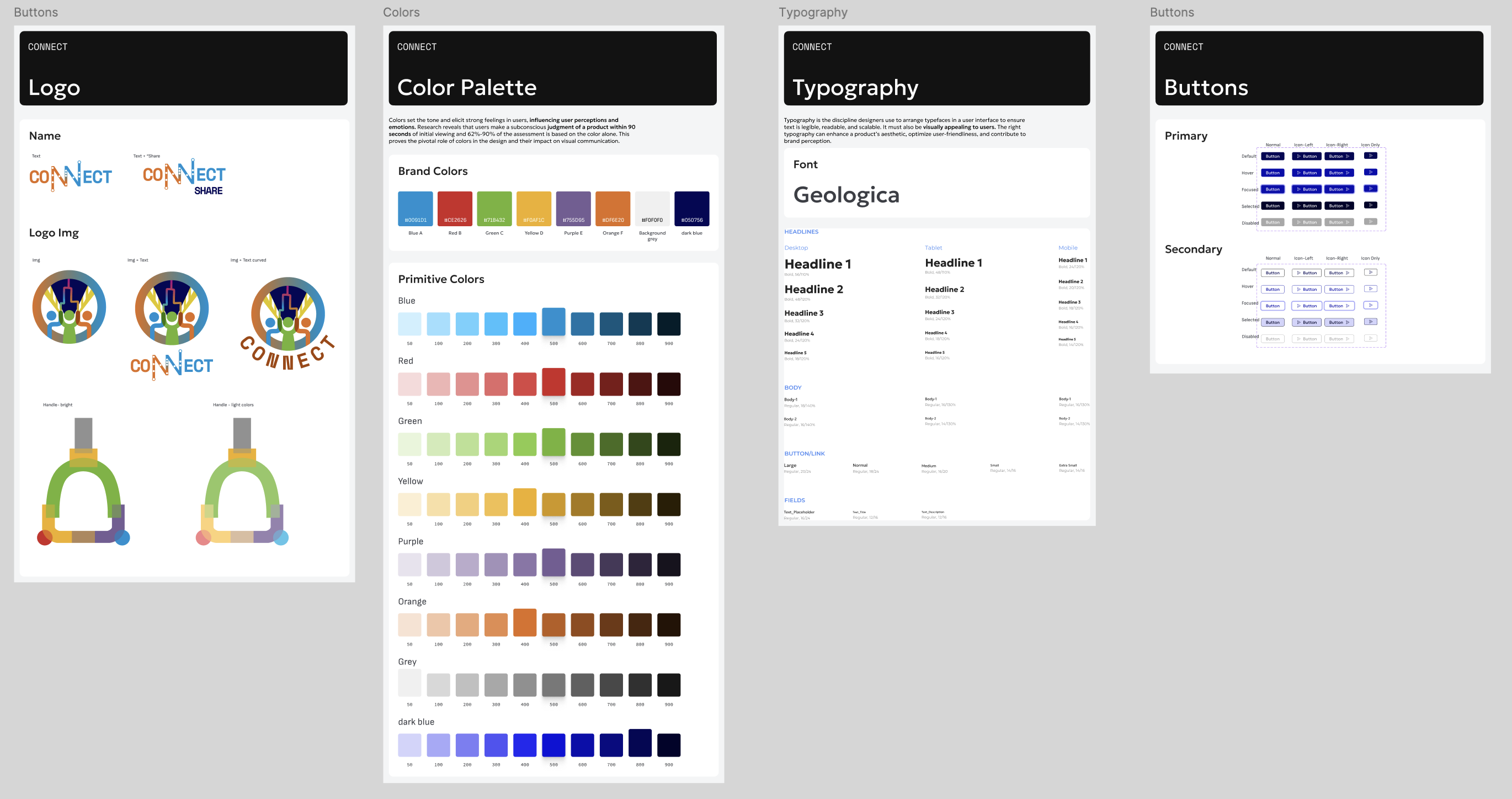Click the Secondary Default icon-only button
Image resolution: width=1512 pixels, height=799 pixels.
1370,273
